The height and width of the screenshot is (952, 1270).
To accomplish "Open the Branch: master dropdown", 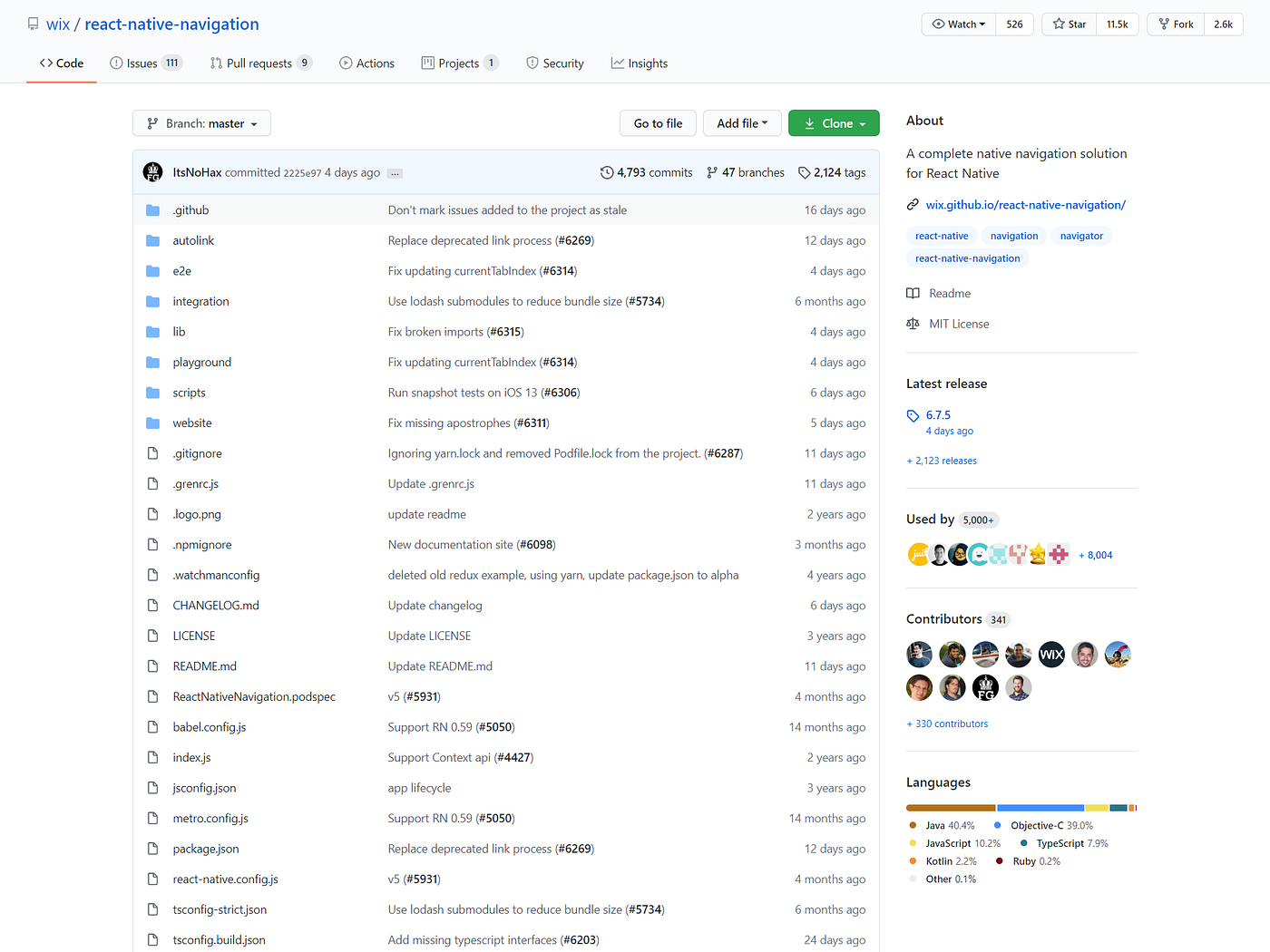I will [x=200, y=122].
